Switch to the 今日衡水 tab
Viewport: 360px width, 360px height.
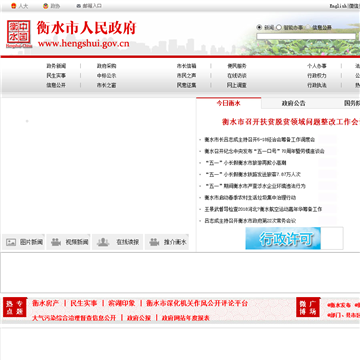[x=229, y=103]
